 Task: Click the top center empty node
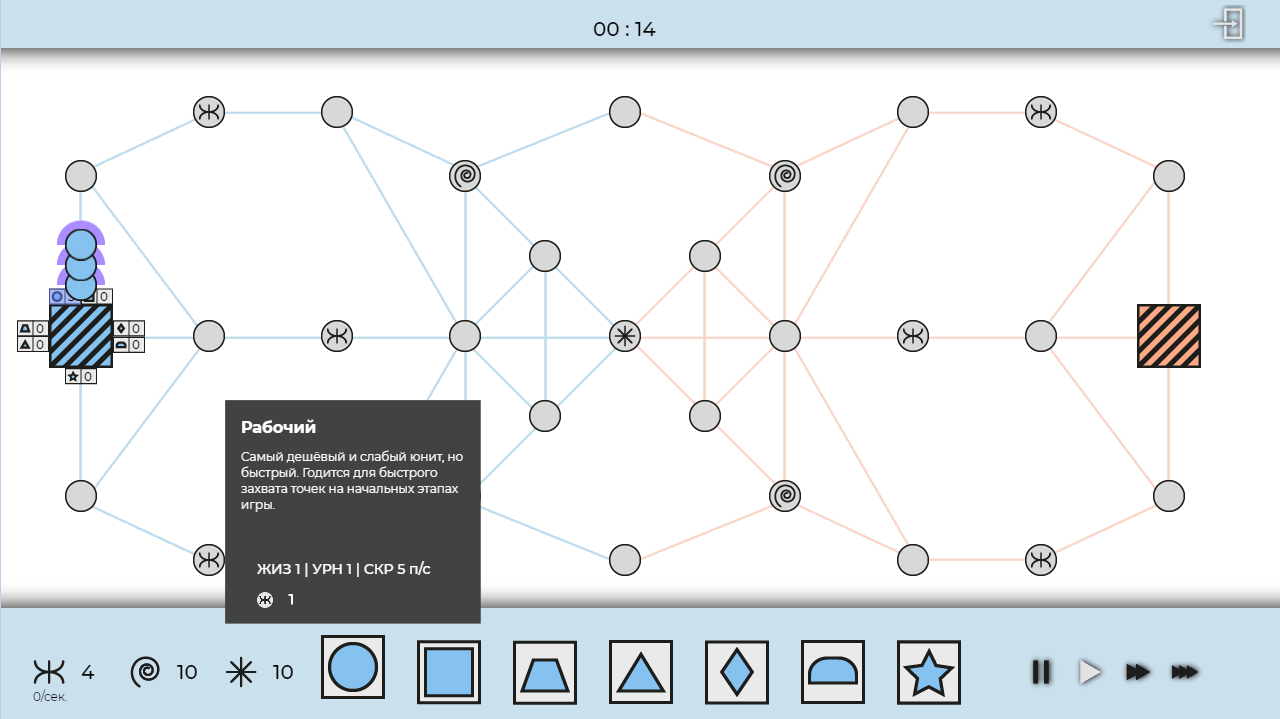pos(625,112)
